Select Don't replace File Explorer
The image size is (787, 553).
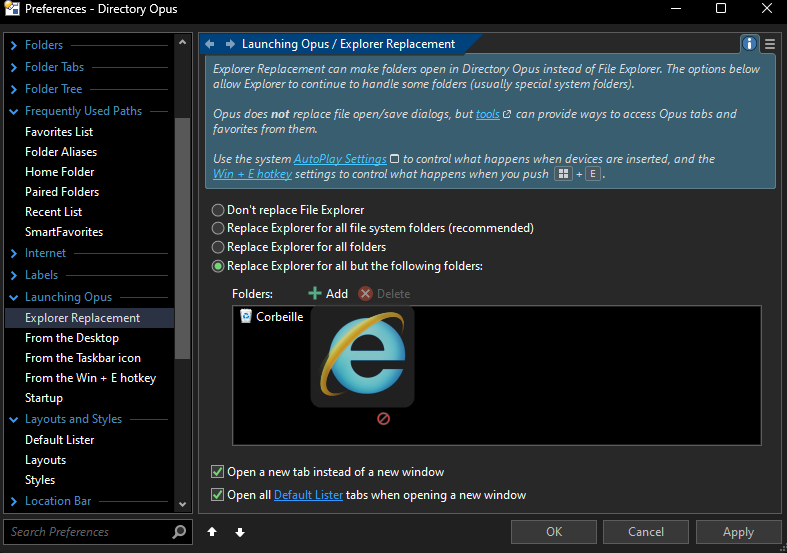click(218, 210)
